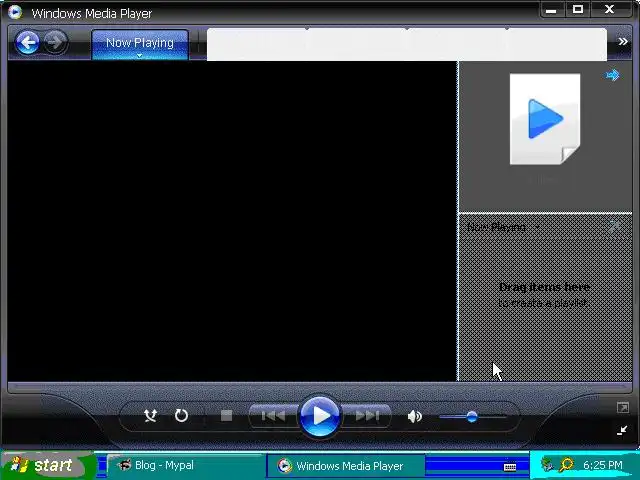Click the system tray icon beside the magnifier

547,464
